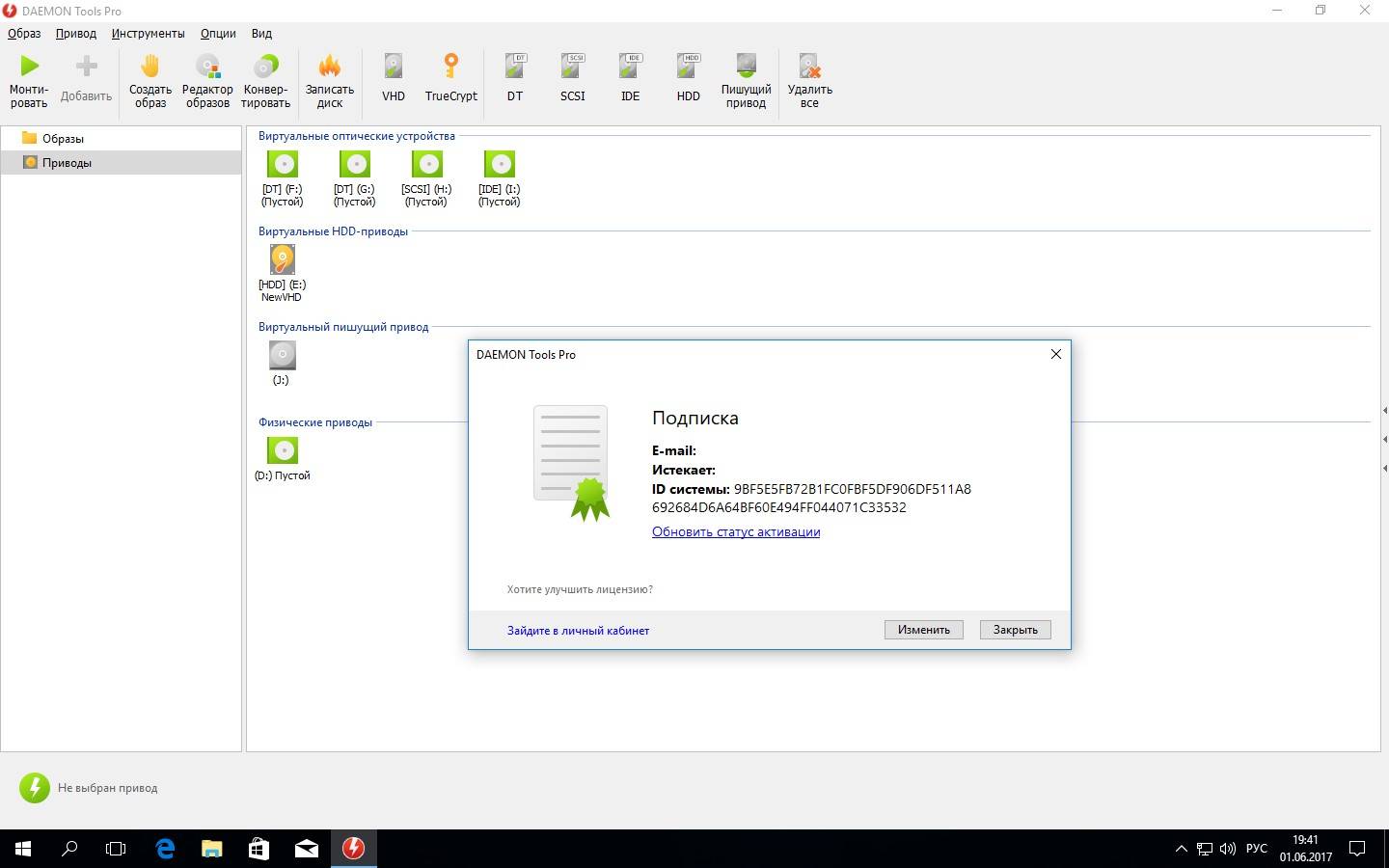Image resolution: width=1389 pixels, height=868 pixels.
Task: Click Remove all (Удалить все) icon
Action: (x=809, y=66)
